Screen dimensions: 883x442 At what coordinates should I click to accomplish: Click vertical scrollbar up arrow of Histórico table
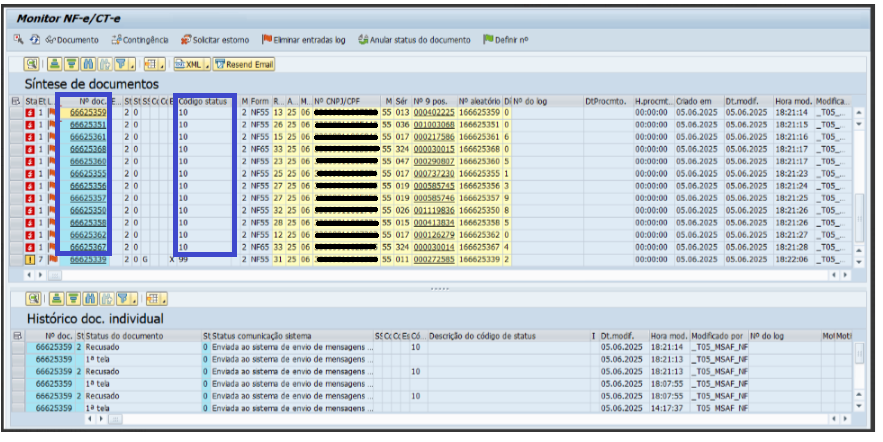859,395
